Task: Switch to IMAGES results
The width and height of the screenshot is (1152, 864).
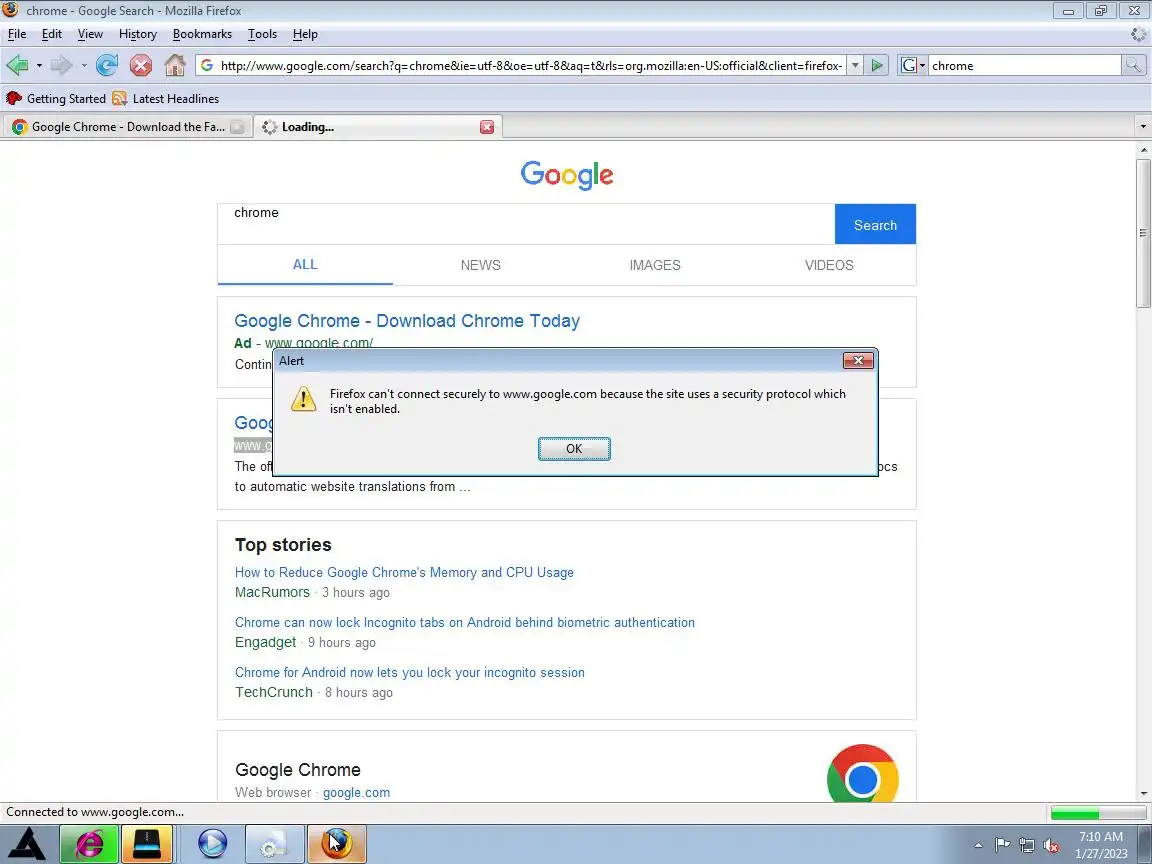Action: click(655, 265)
